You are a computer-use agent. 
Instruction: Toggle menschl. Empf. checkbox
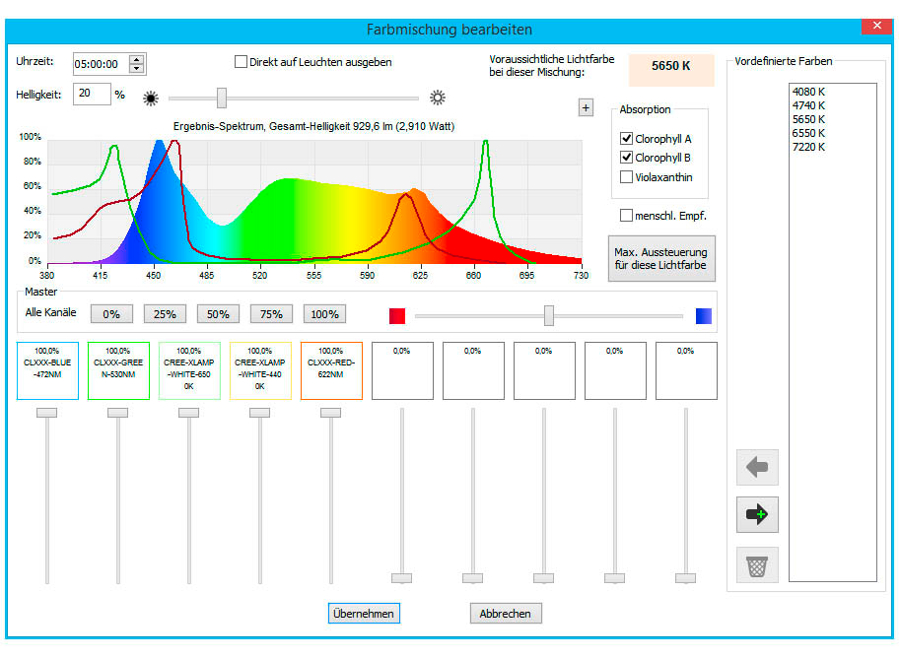coord(626,215)
